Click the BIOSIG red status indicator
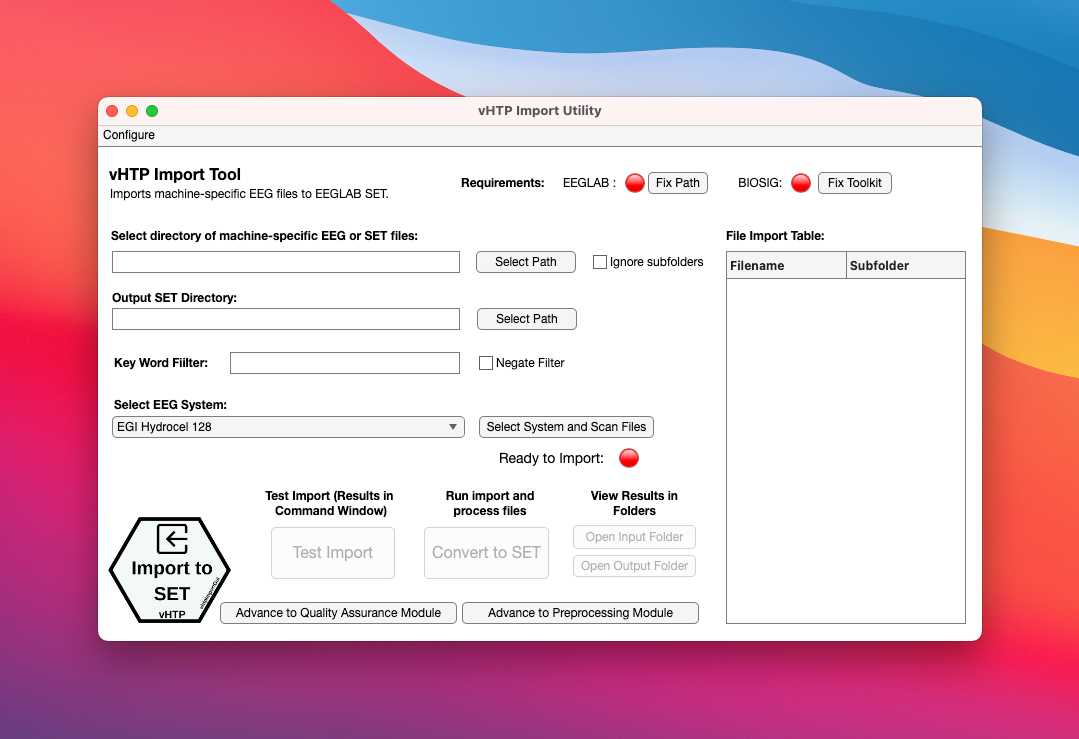The width and height of the screenshot is (1079, 739). (800, 183)
